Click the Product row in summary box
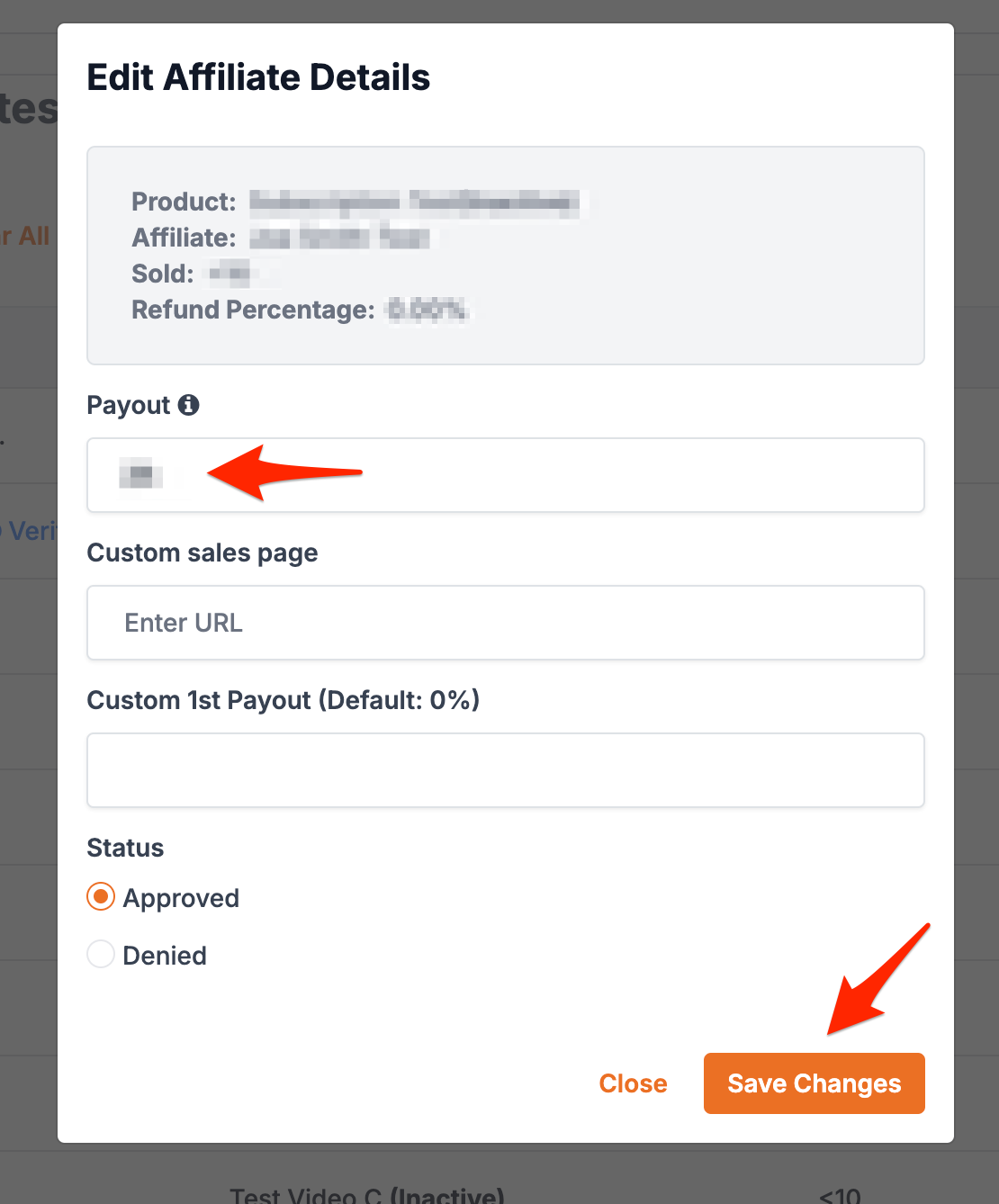 [x=360, y=202]
